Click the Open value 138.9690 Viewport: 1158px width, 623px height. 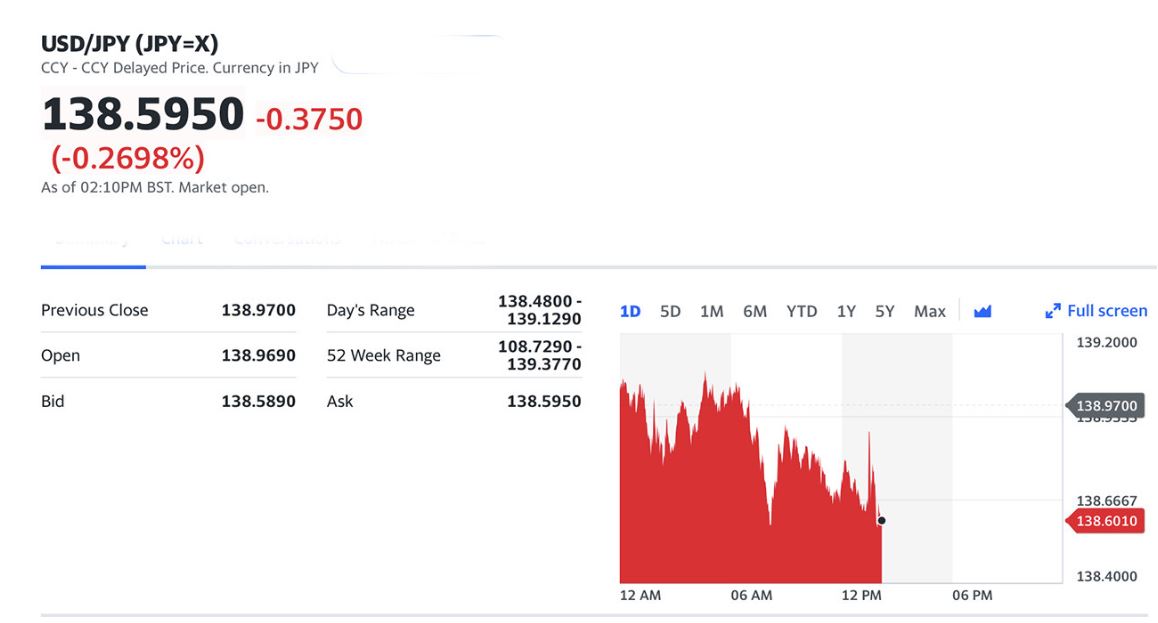click(x=258, y=356)
